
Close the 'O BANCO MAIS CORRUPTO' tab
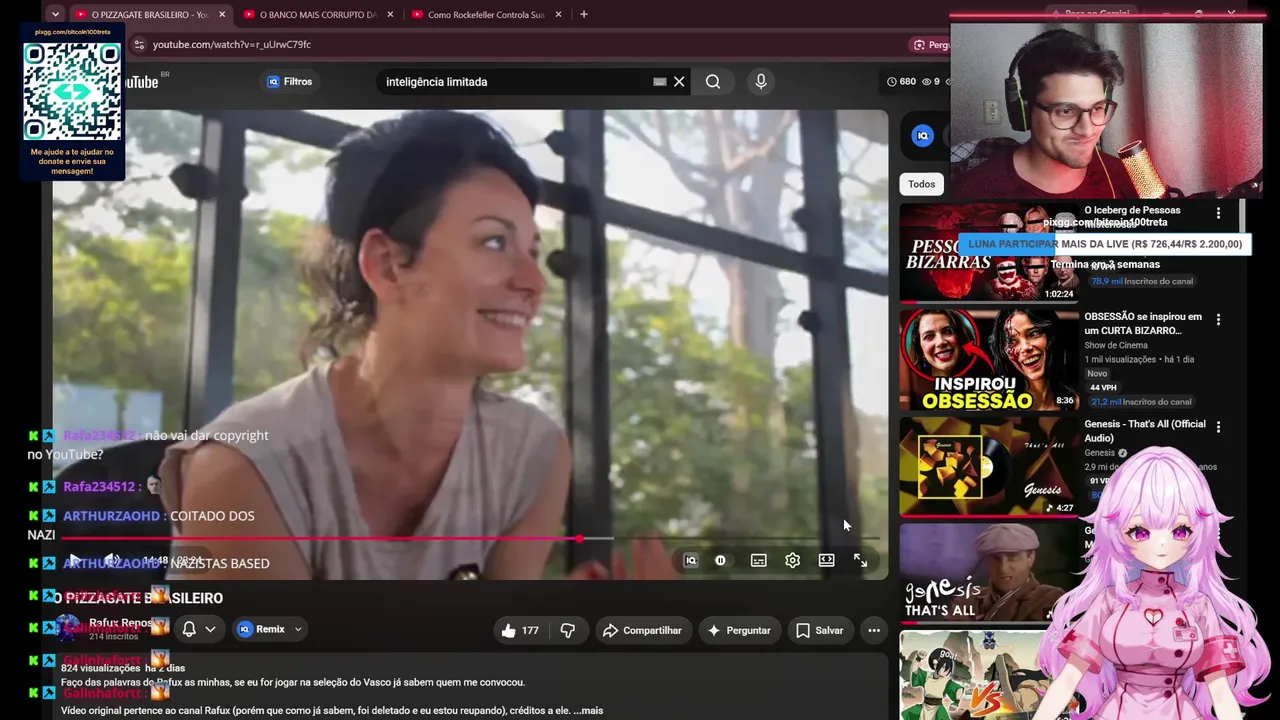(x=390, y=15)
